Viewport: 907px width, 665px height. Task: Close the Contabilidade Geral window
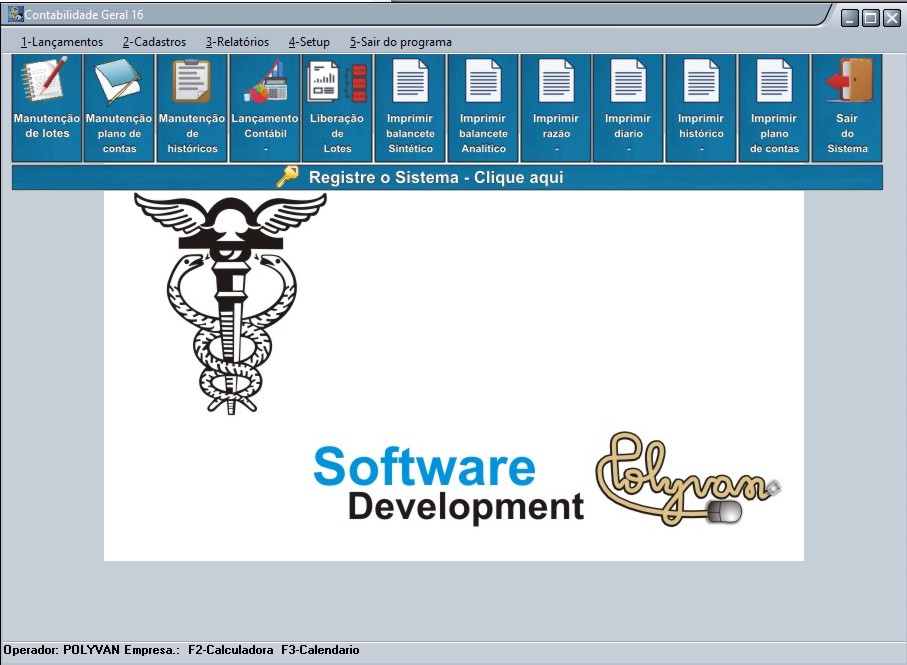(x=892, y=18)
